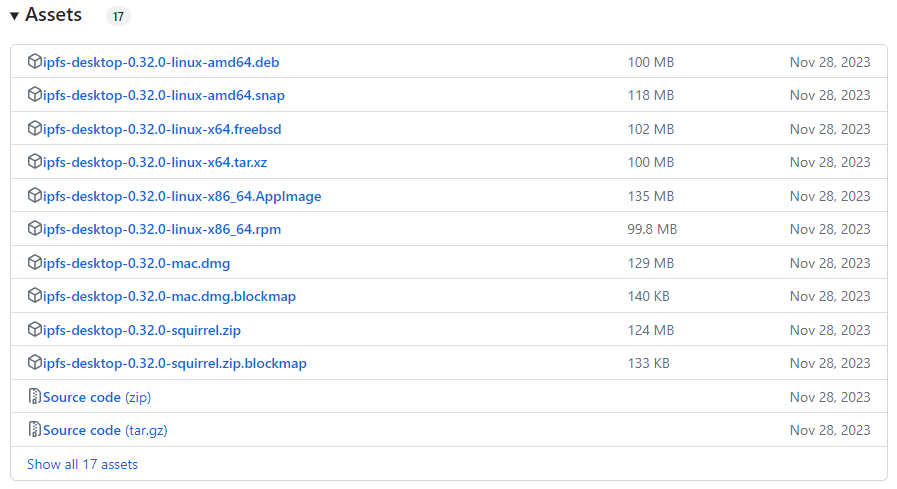Click the 124 MB size value
The width and height of the screenshot is (897, 489).
[651, 330]
